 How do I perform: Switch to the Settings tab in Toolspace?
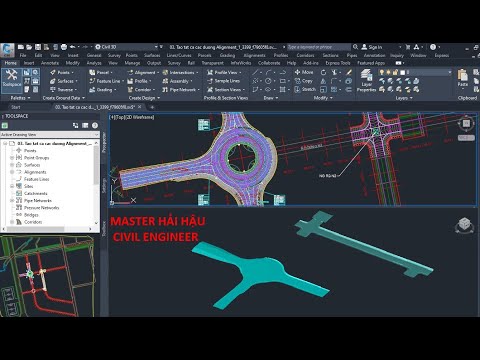click(104, 185)
